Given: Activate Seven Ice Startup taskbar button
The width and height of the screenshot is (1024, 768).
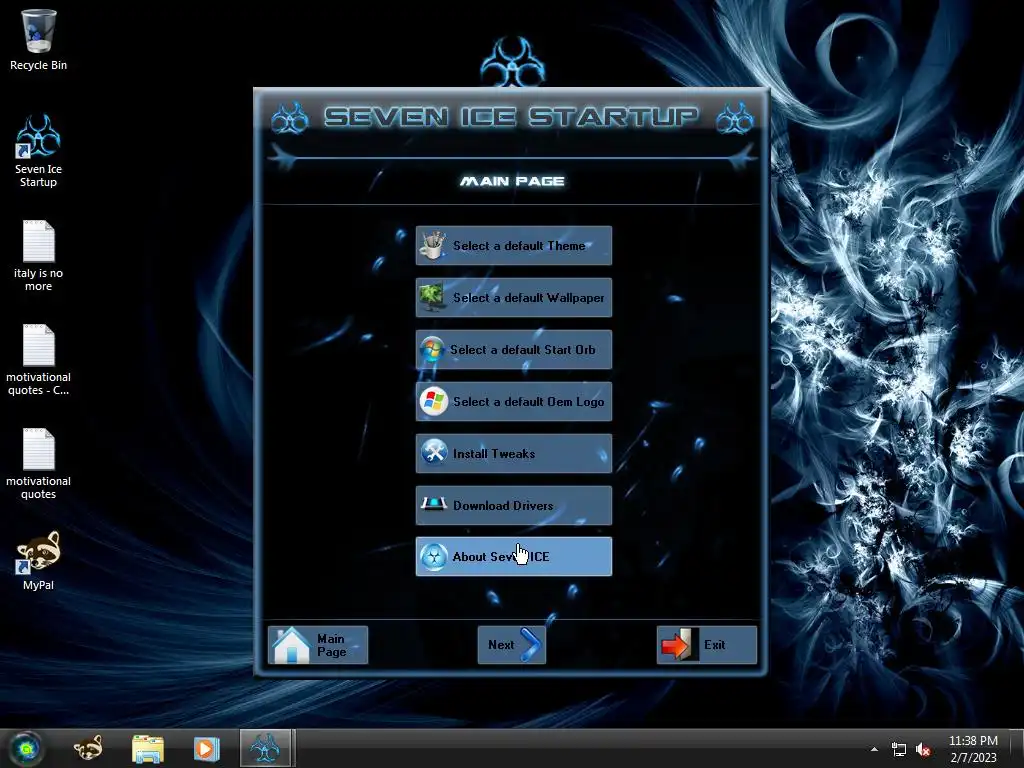Looking at the screenshot, I should tap(265, 748).
